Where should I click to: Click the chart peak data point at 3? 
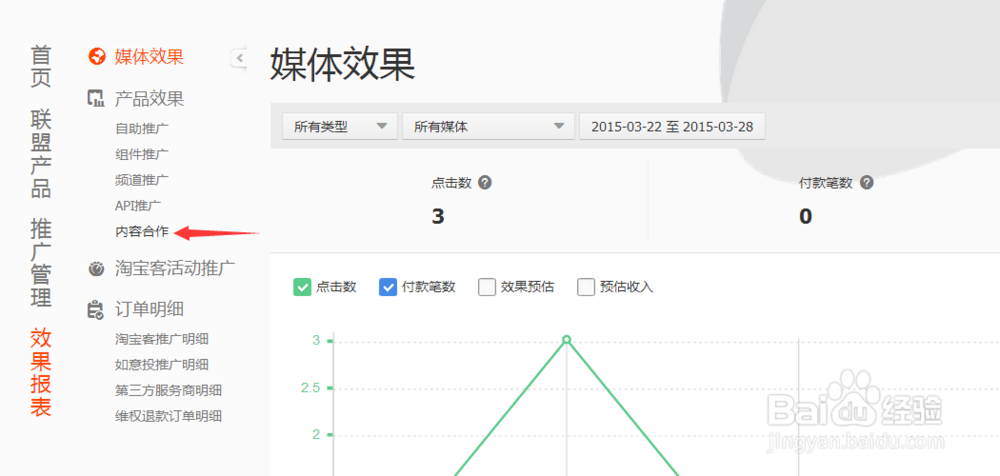(566, 340)
